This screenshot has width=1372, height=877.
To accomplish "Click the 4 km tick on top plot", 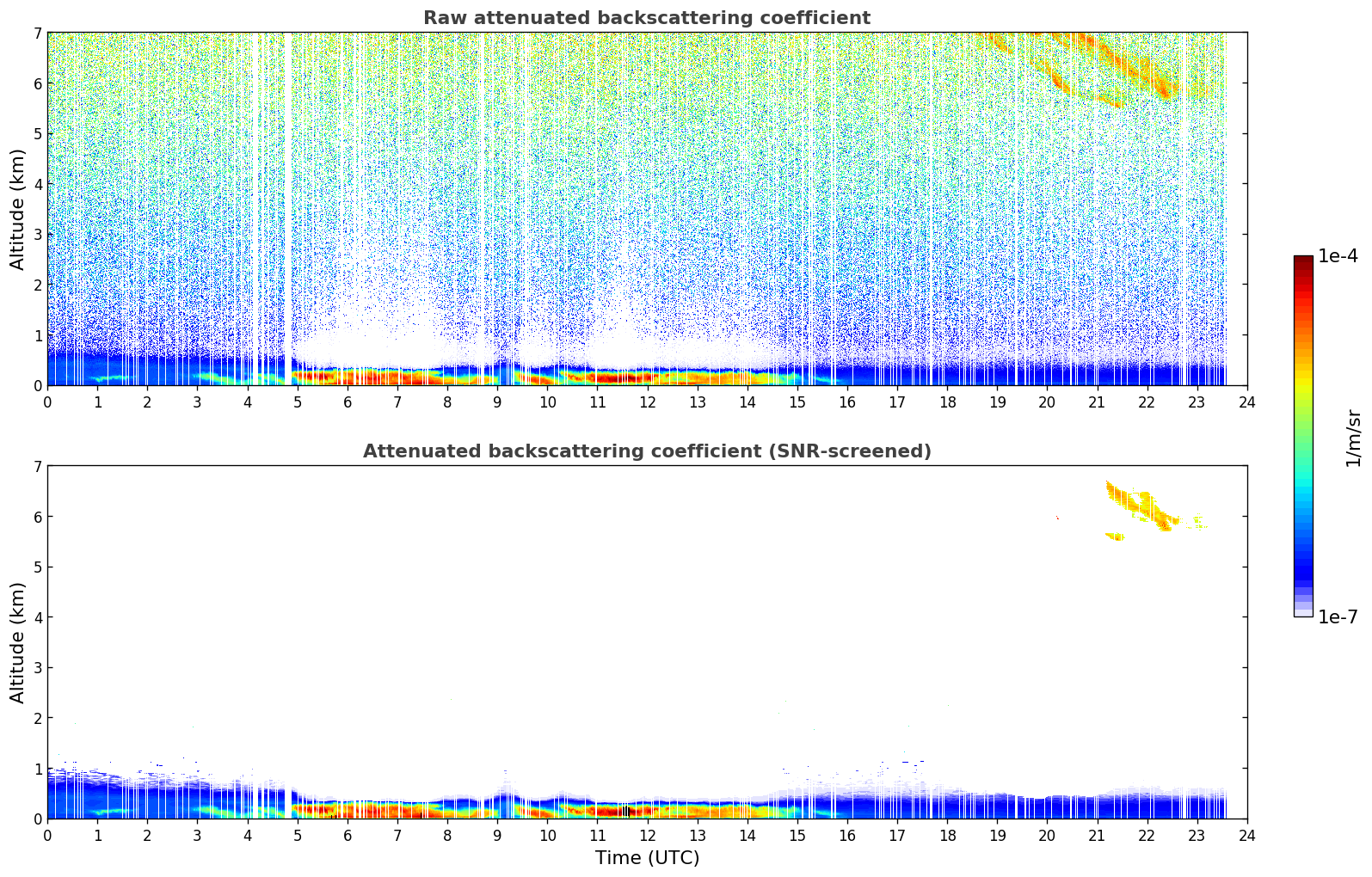I will pos(37,184).
